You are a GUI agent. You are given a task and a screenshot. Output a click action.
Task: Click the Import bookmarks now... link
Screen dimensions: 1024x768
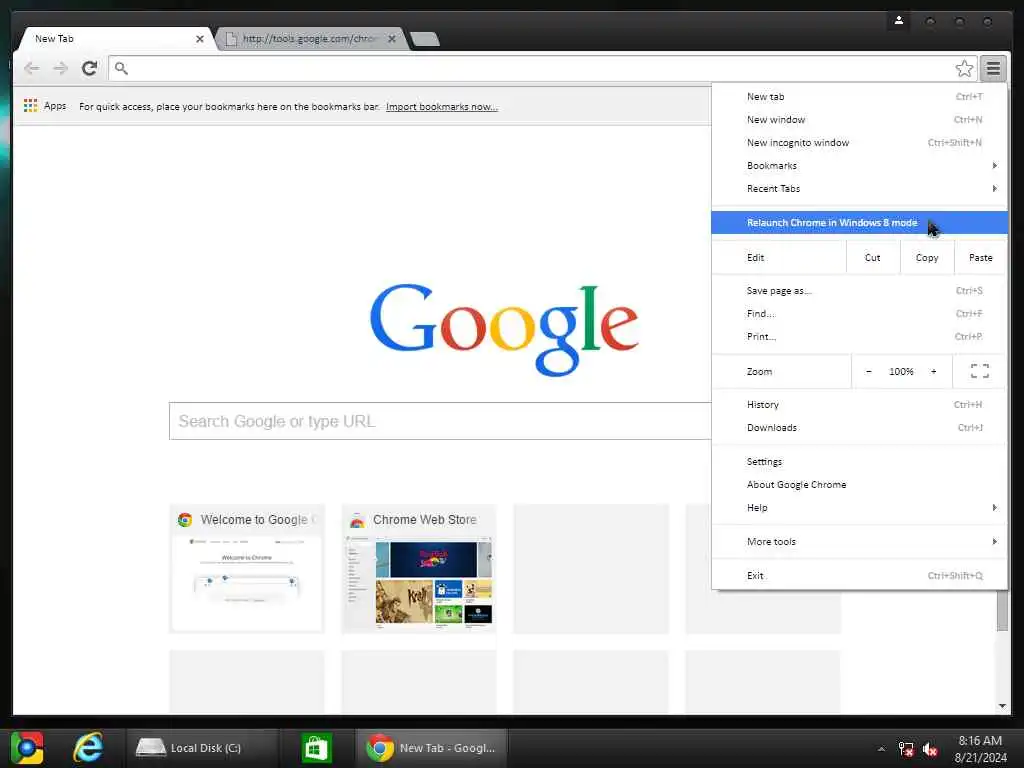point(441,106)
